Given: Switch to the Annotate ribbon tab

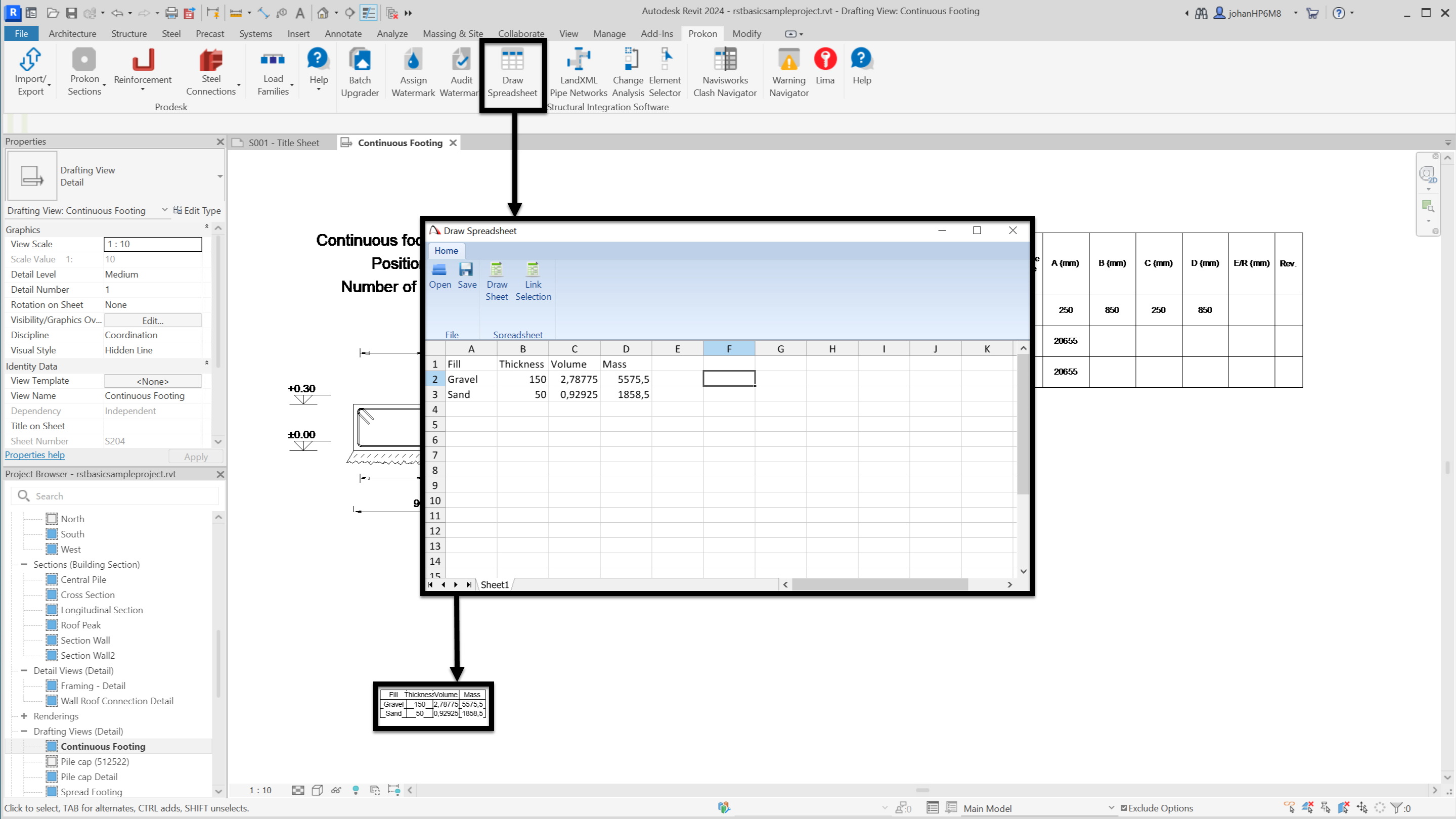Looking at the screenshot, I should [x=342, y=34].
